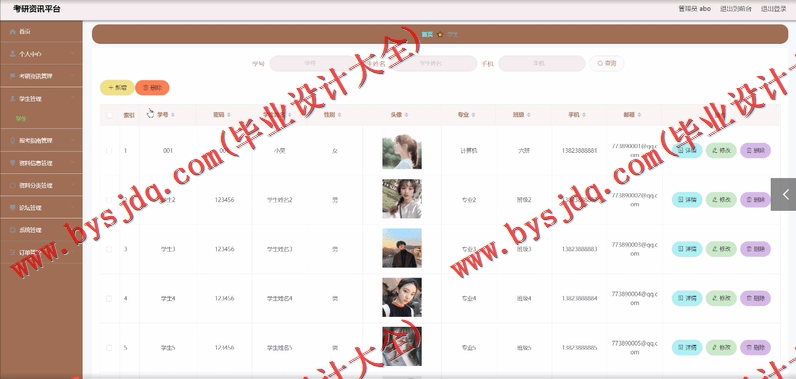
Task: Click 删除 for 学生3 row
Action: (755, 249)
